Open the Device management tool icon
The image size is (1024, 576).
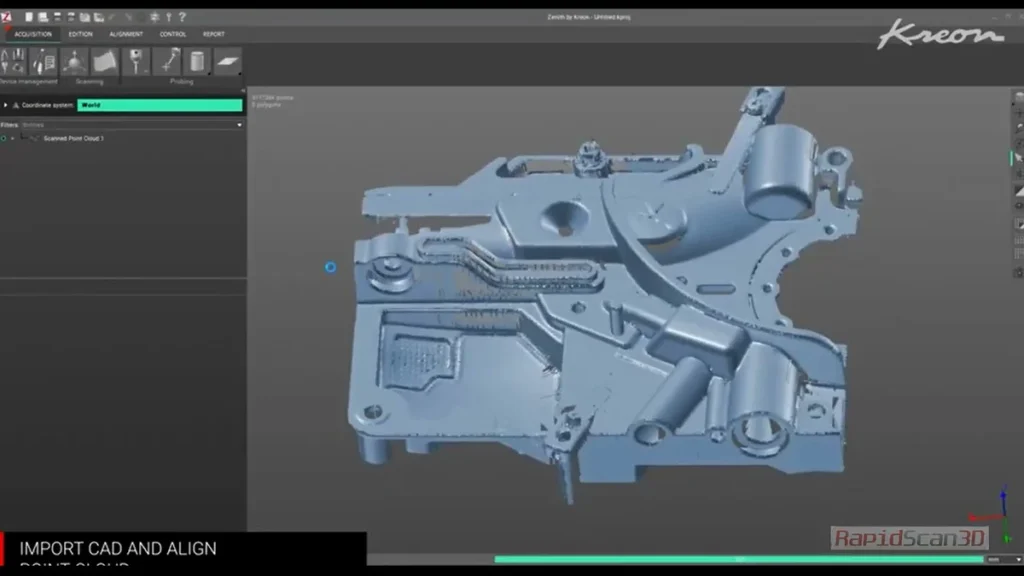point(14,62)
